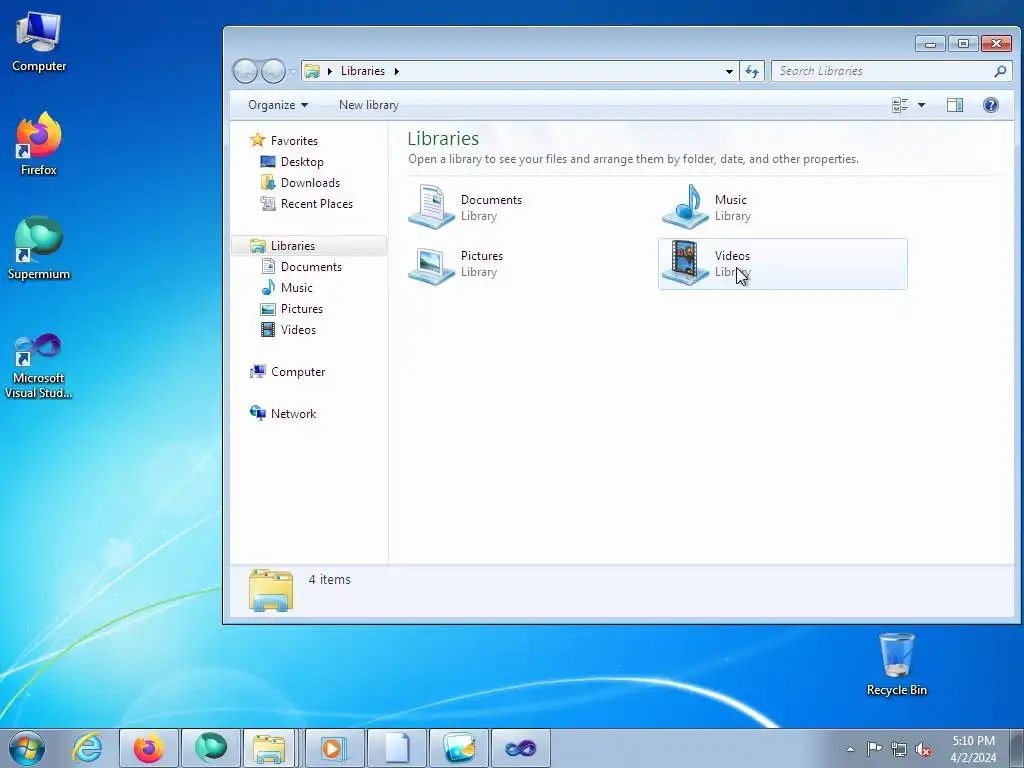The image size is (1024, 768).
Task: Click the muted volume icon in tray
Action: click(x=923, y=749)
